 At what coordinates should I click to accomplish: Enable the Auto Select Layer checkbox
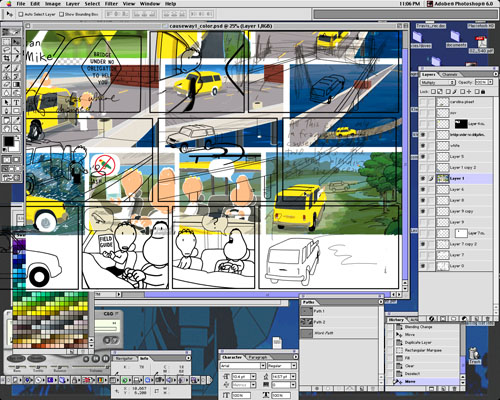[21, 14]
